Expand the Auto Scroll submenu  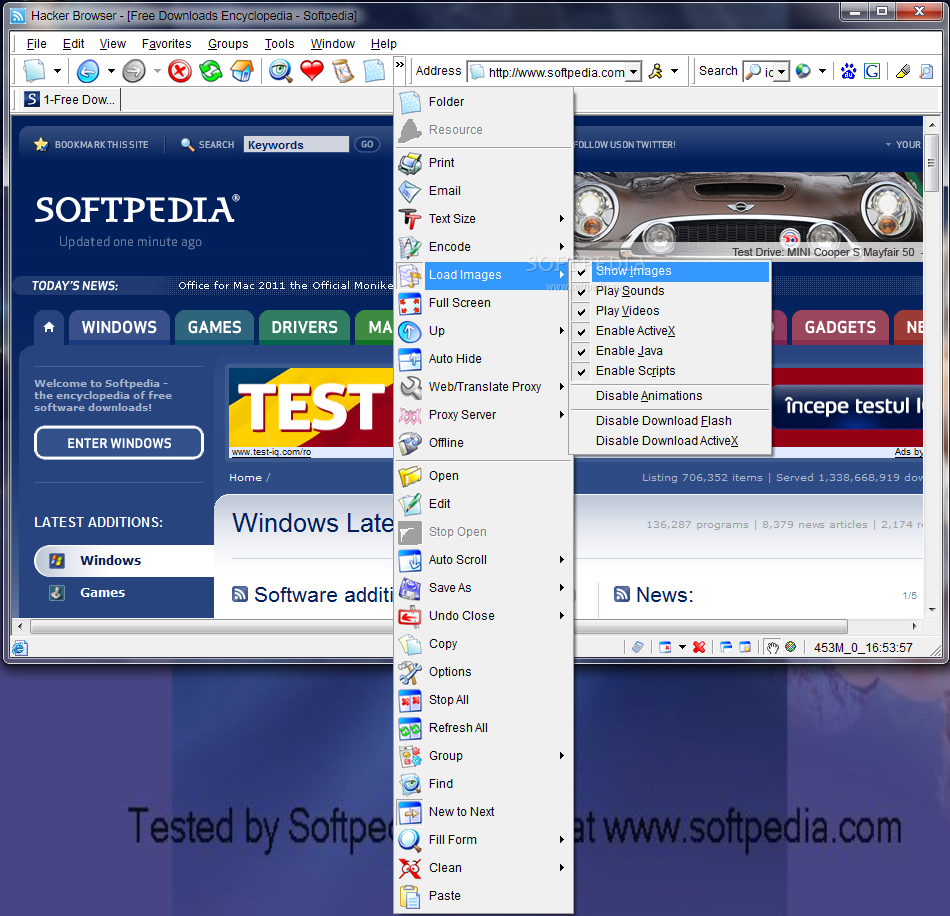[483, 560]
